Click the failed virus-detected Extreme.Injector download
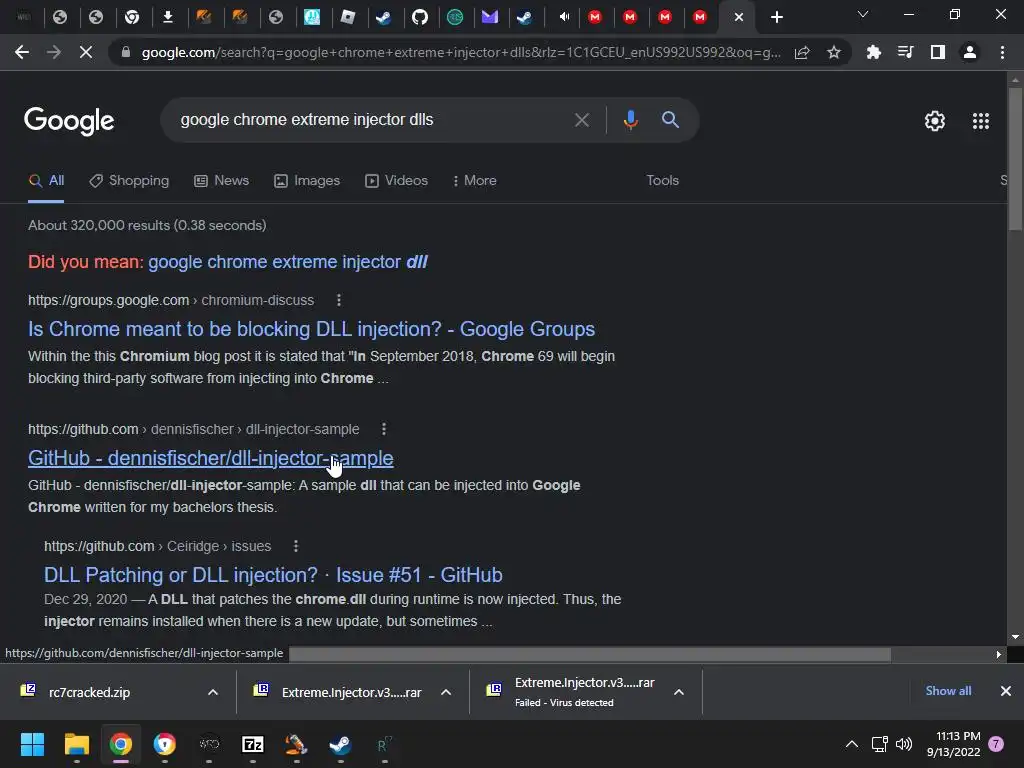This screenshot has height=768, width=1024. tap(571, 692)
